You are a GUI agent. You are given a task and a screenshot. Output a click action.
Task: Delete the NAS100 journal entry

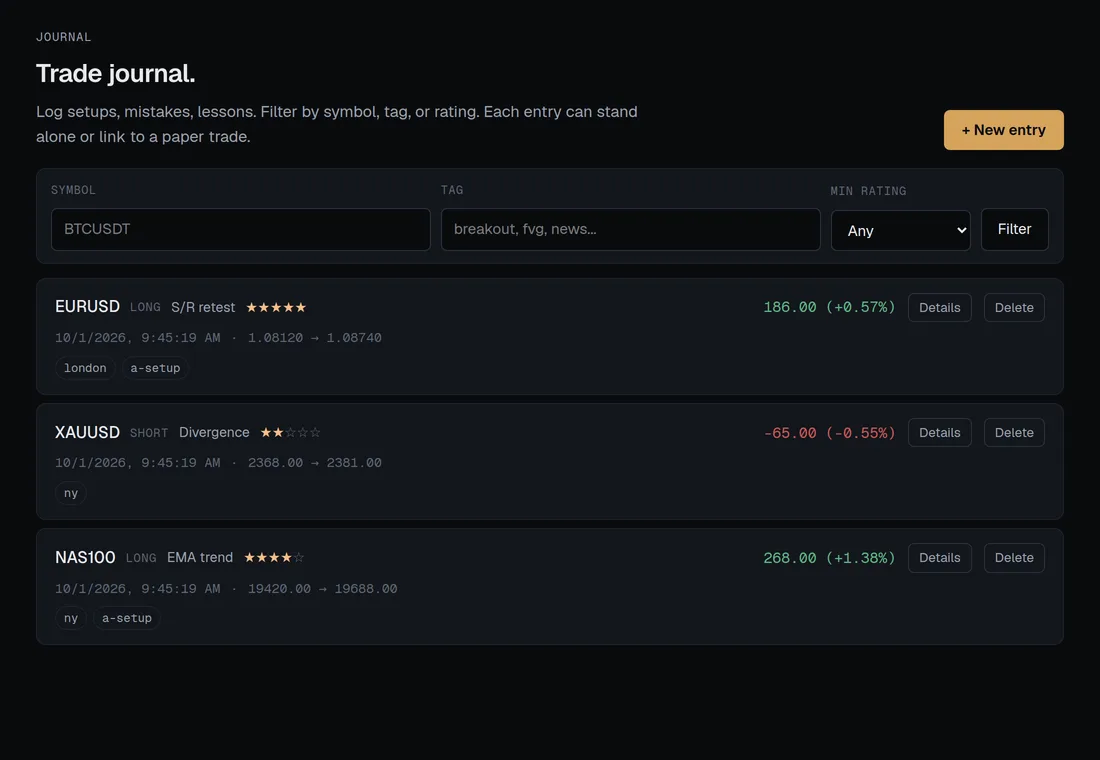point(1014,558)
